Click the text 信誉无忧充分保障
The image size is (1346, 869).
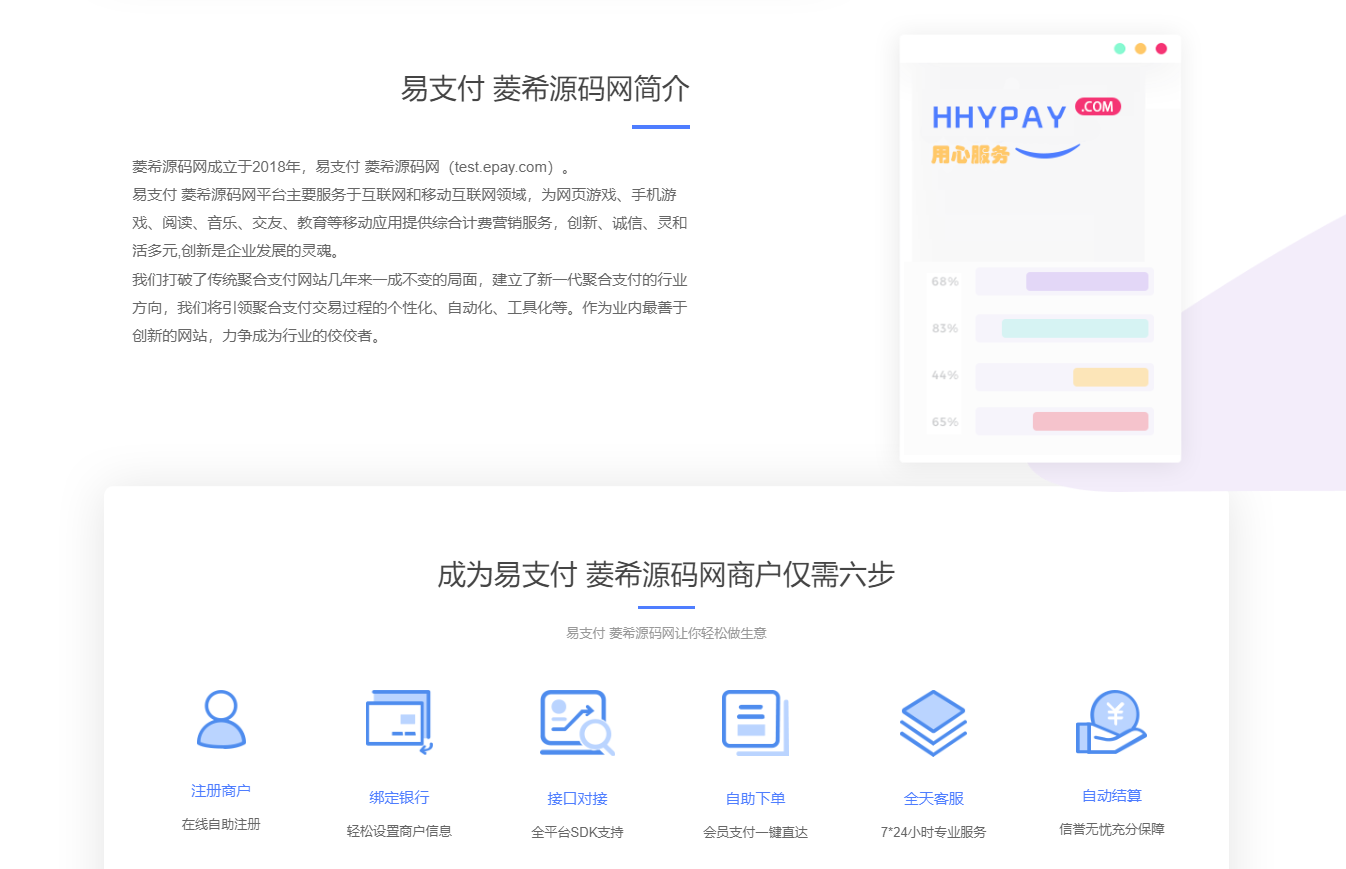1112,829
